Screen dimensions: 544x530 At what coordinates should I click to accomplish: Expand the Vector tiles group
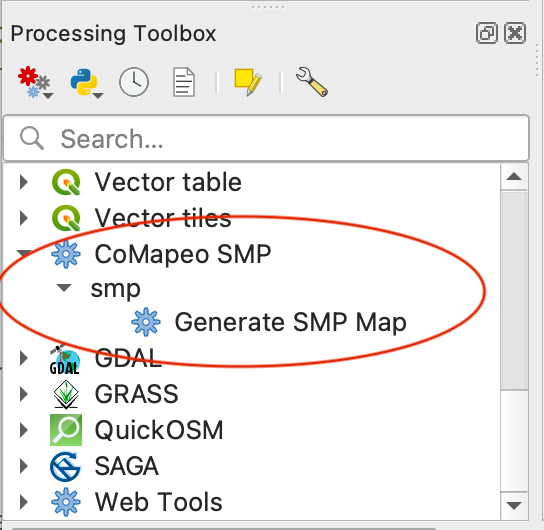coord(24,218)
